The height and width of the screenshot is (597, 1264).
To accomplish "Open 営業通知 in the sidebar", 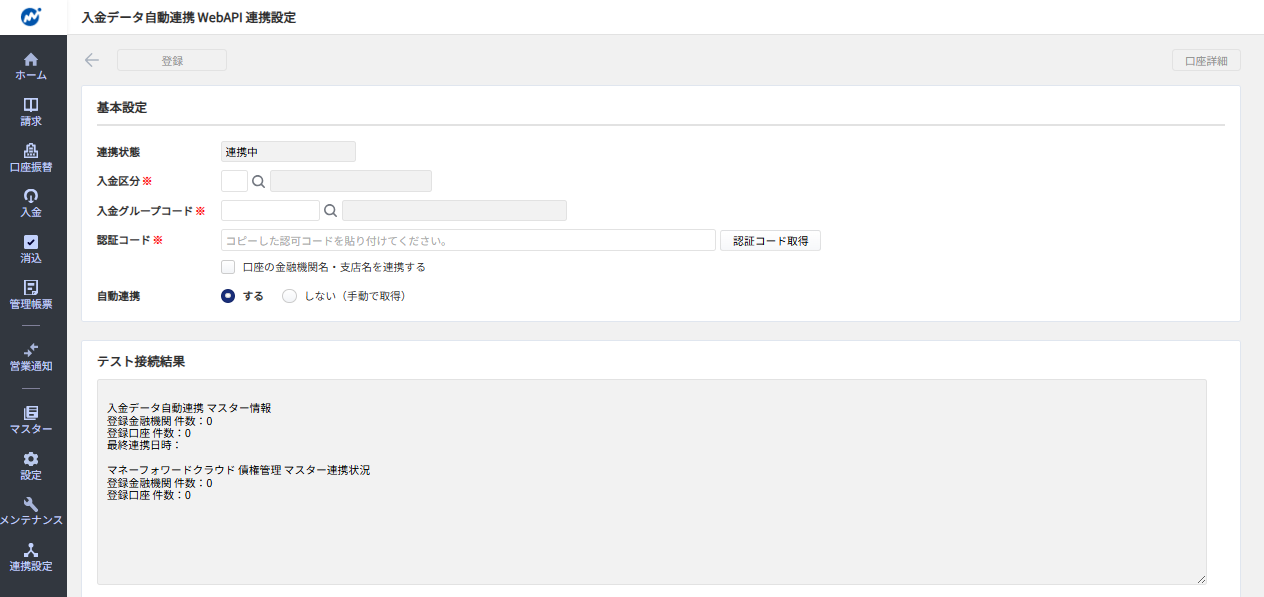I will pos(31,357).
